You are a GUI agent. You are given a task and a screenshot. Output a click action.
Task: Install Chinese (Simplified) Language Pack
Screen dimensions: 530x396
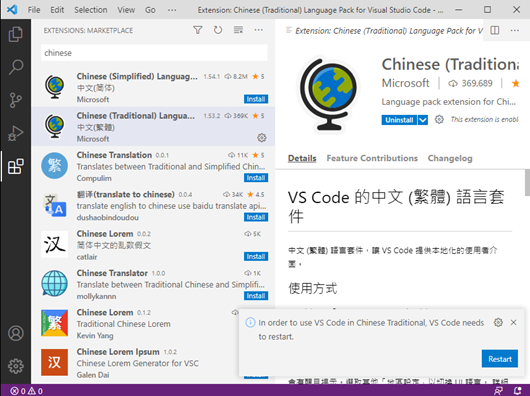[x=256, y=99]
